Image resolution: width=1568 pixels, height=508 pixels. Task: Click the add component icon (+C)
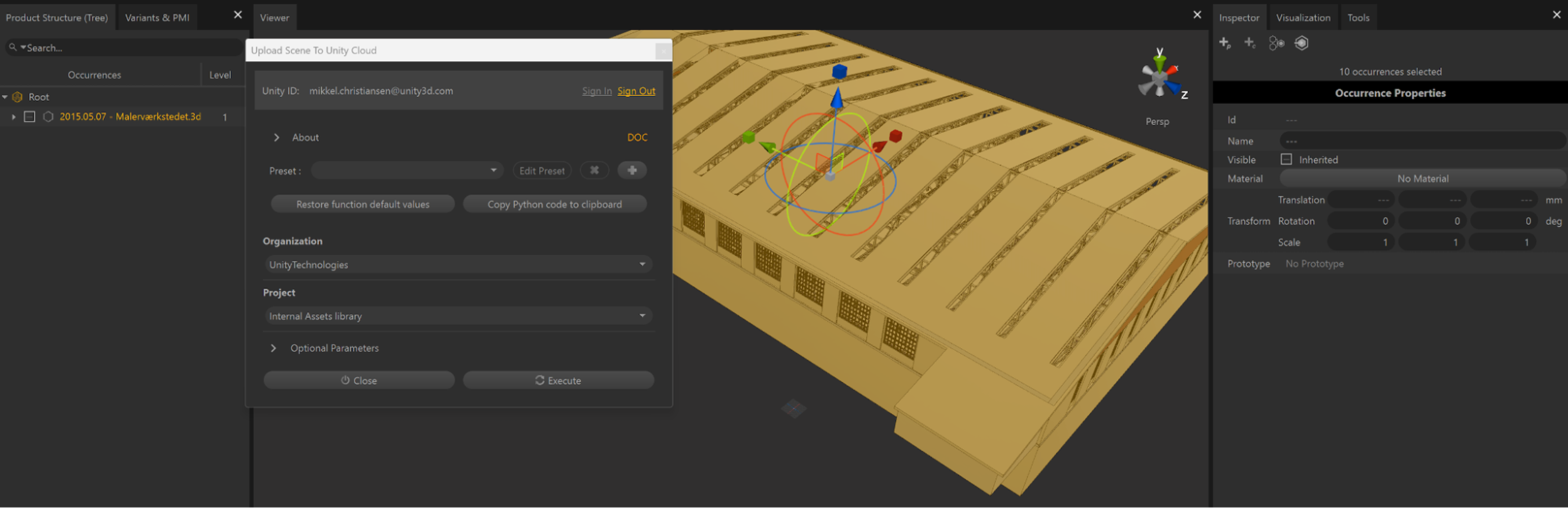[x=1250, y=42]
